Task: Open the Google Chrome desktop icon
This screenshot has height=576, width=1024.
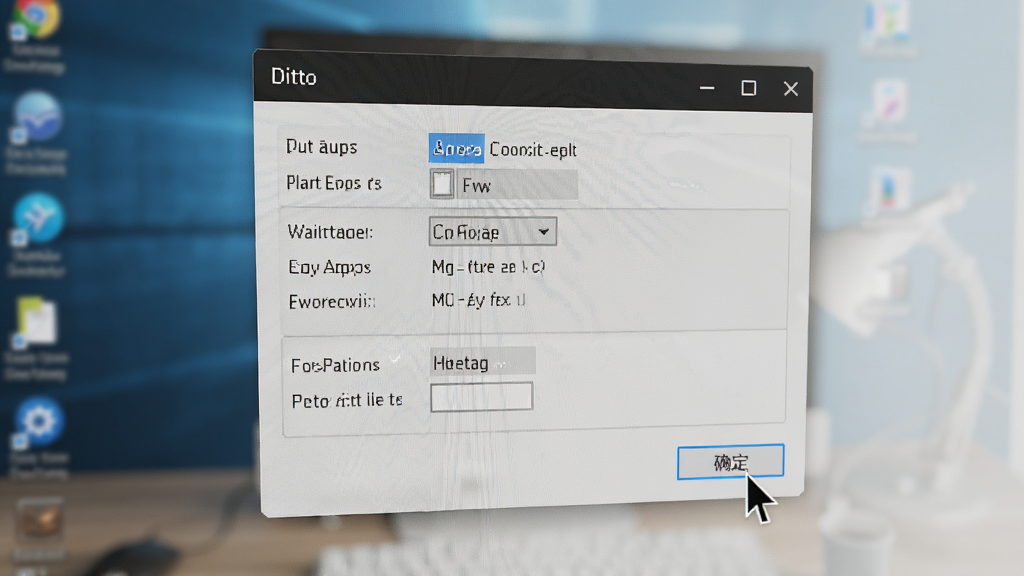Action: [x=36, y=18]
